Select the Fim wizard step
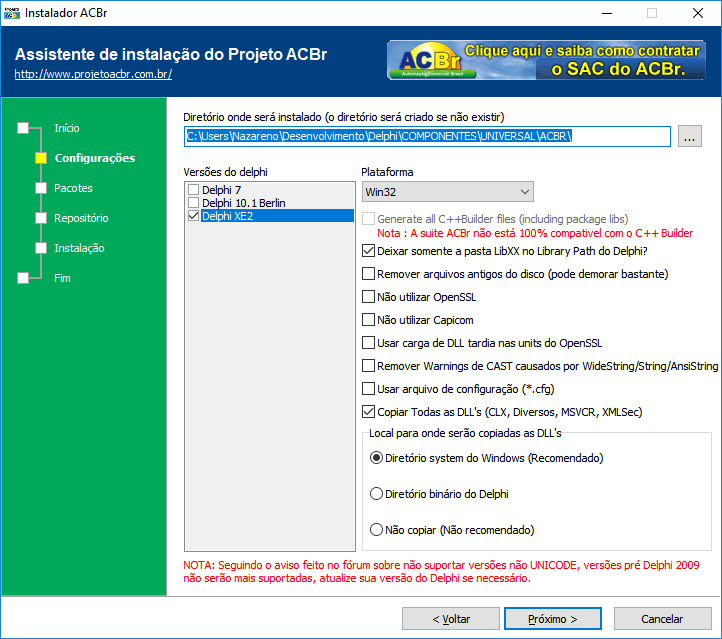The image size is (722, 639). pos(62,278)
